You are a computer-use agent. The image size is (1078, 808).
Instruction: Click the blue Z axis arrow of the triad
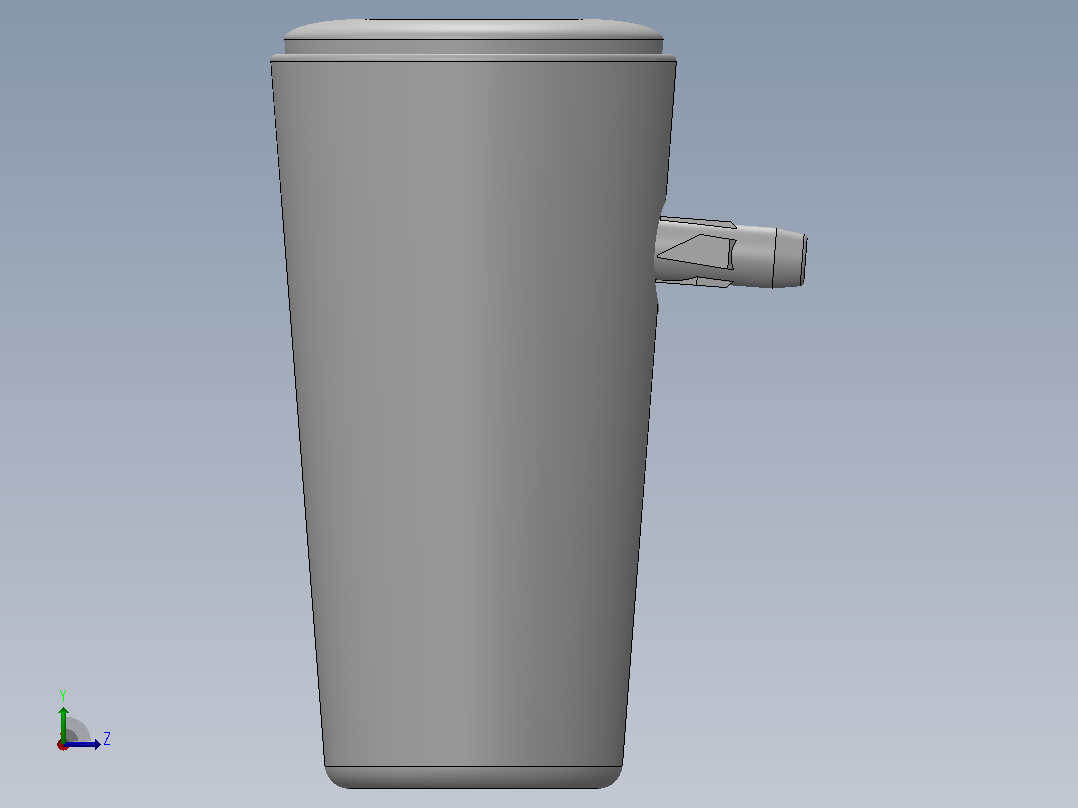pos(82,744)
